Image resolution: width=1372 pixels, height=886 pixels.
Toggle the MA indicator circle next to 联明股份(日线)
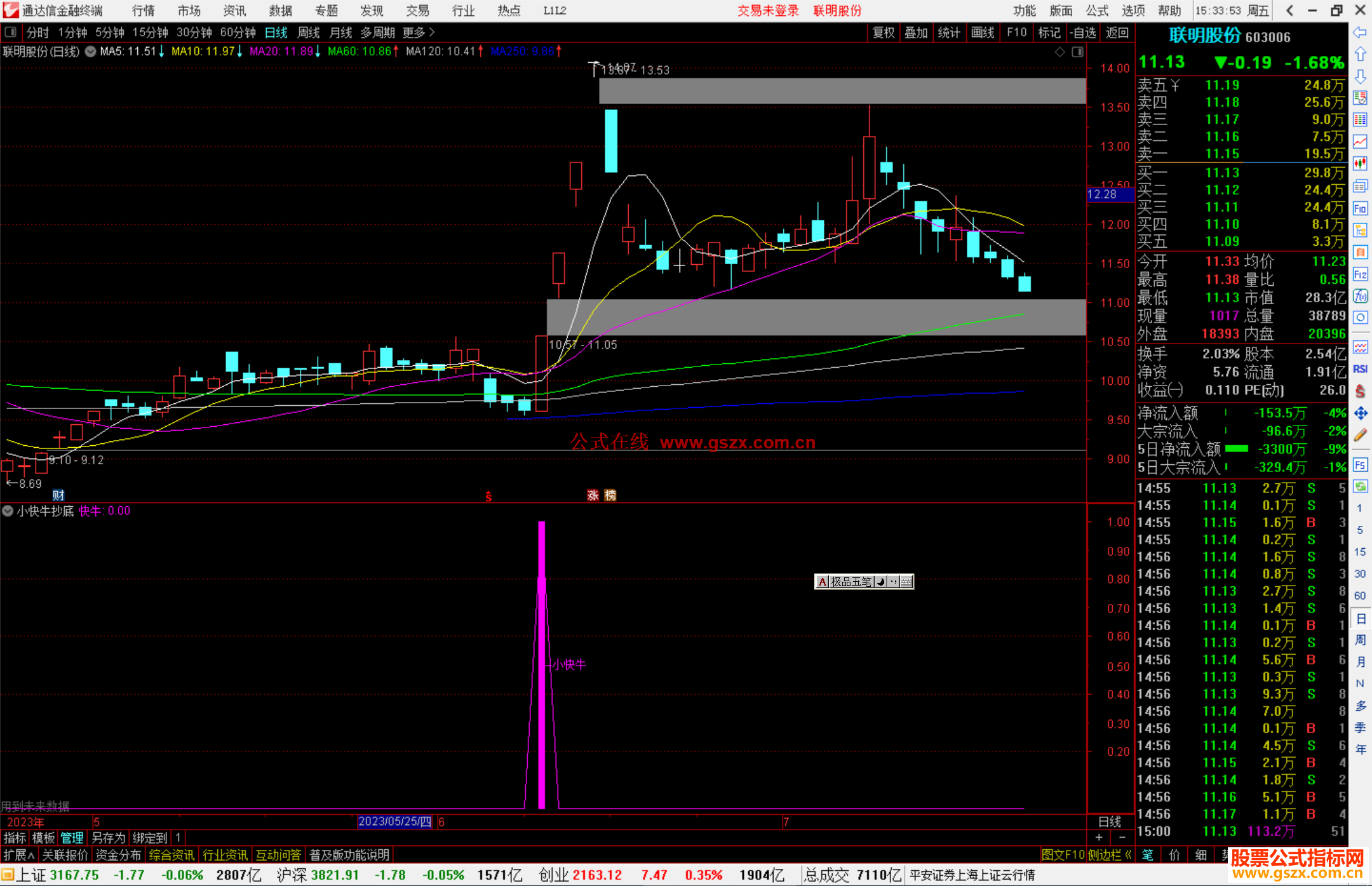point(91,51)
